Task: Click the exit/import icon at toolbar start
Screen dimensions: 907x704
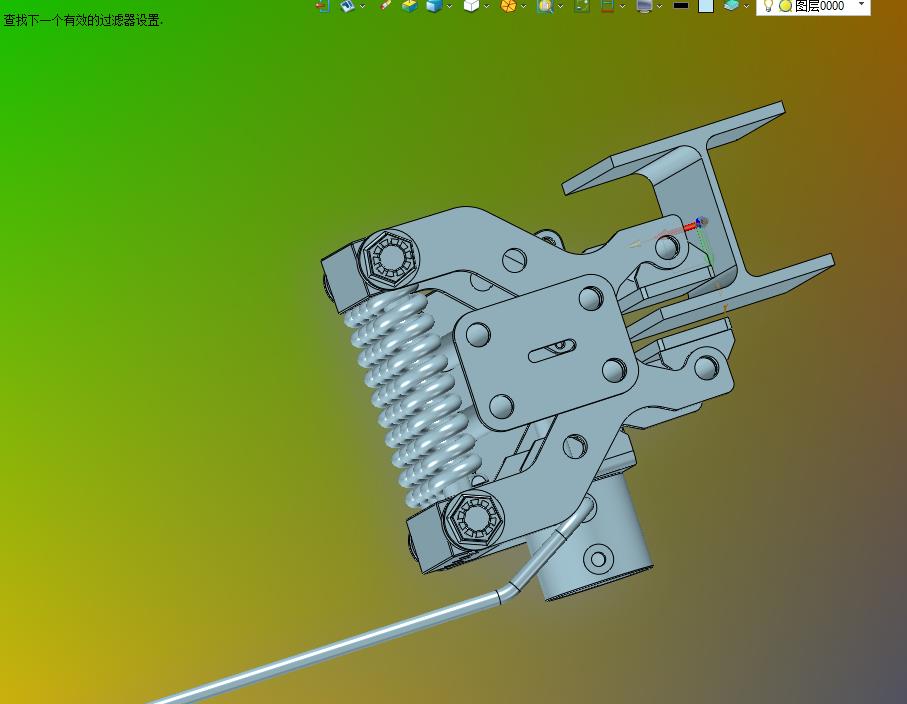Action: (x=323, y=6)
